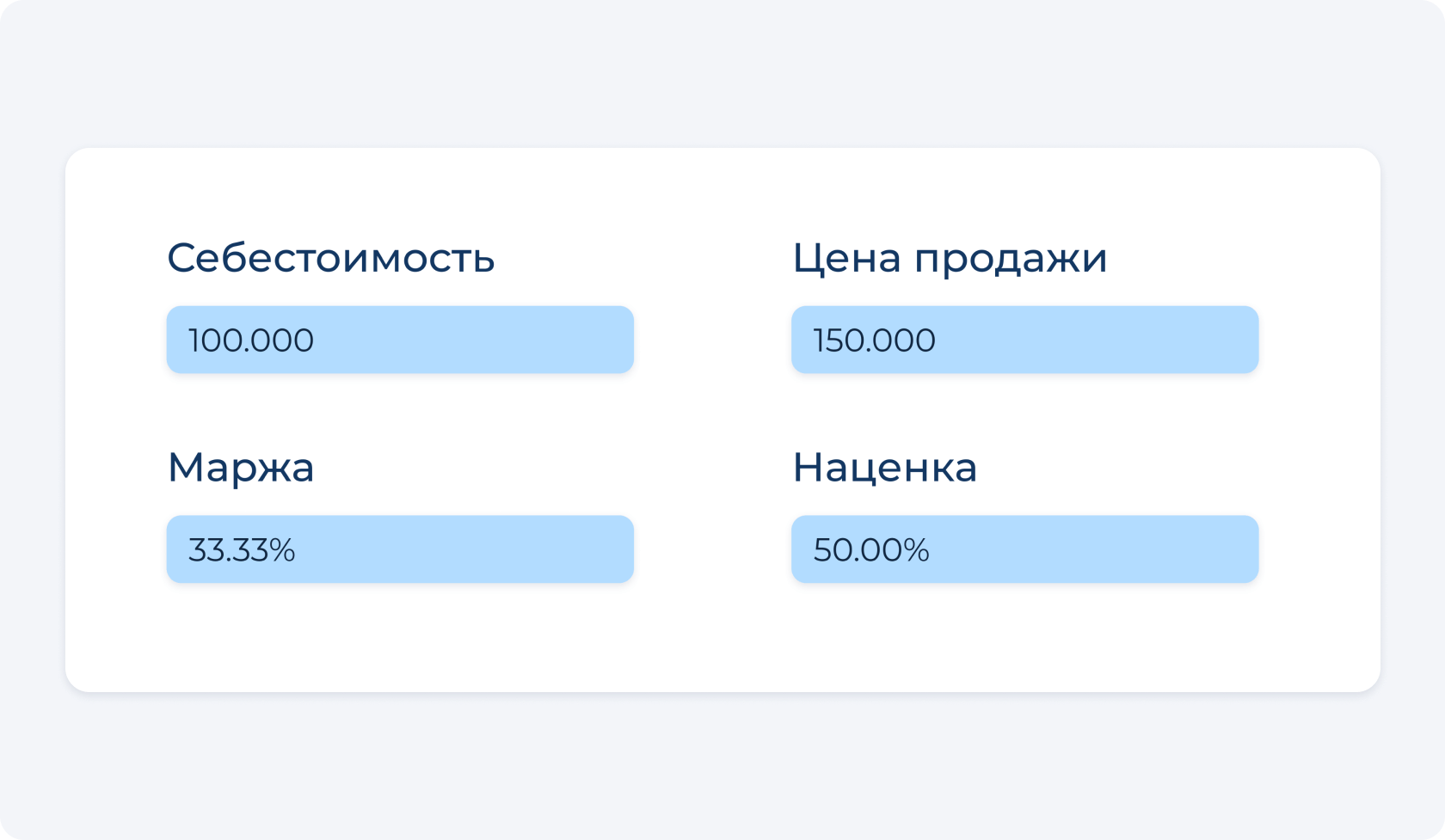Click the blue box under Цена продажи
The image size is (1445, 840).
[x=1024, y=340]
